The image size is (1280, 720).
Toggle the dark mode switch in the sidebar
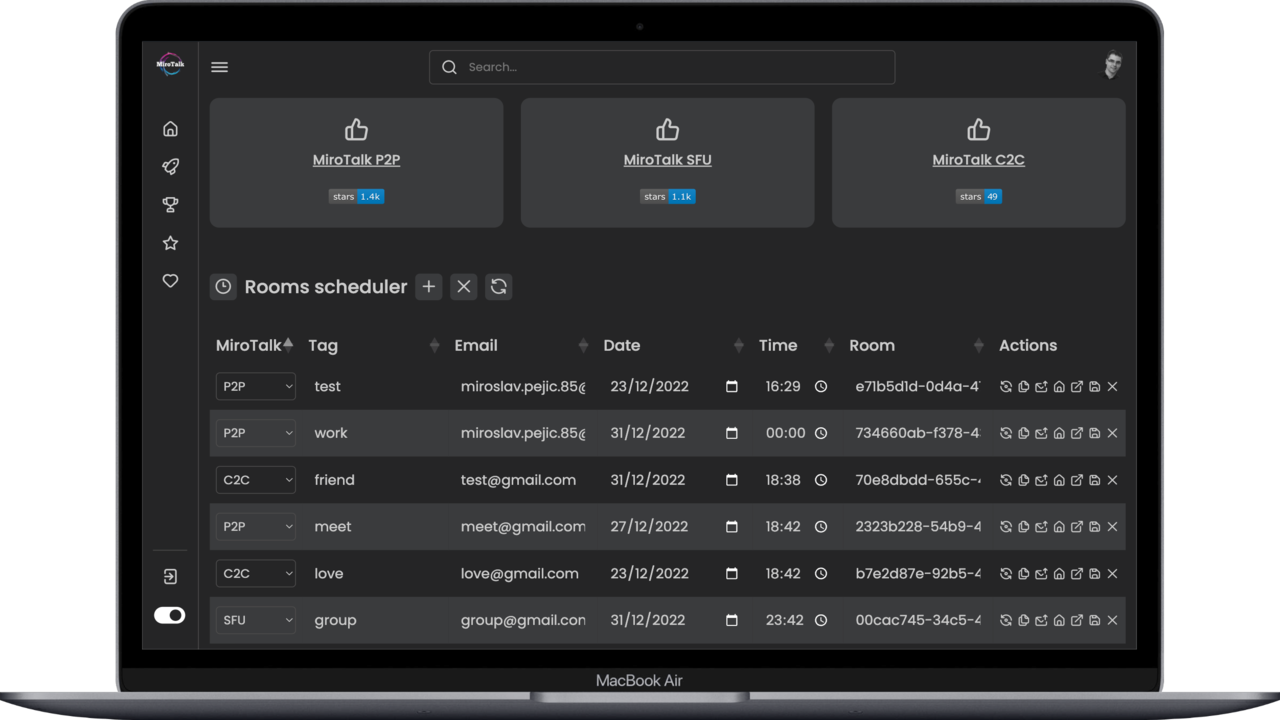170,615
